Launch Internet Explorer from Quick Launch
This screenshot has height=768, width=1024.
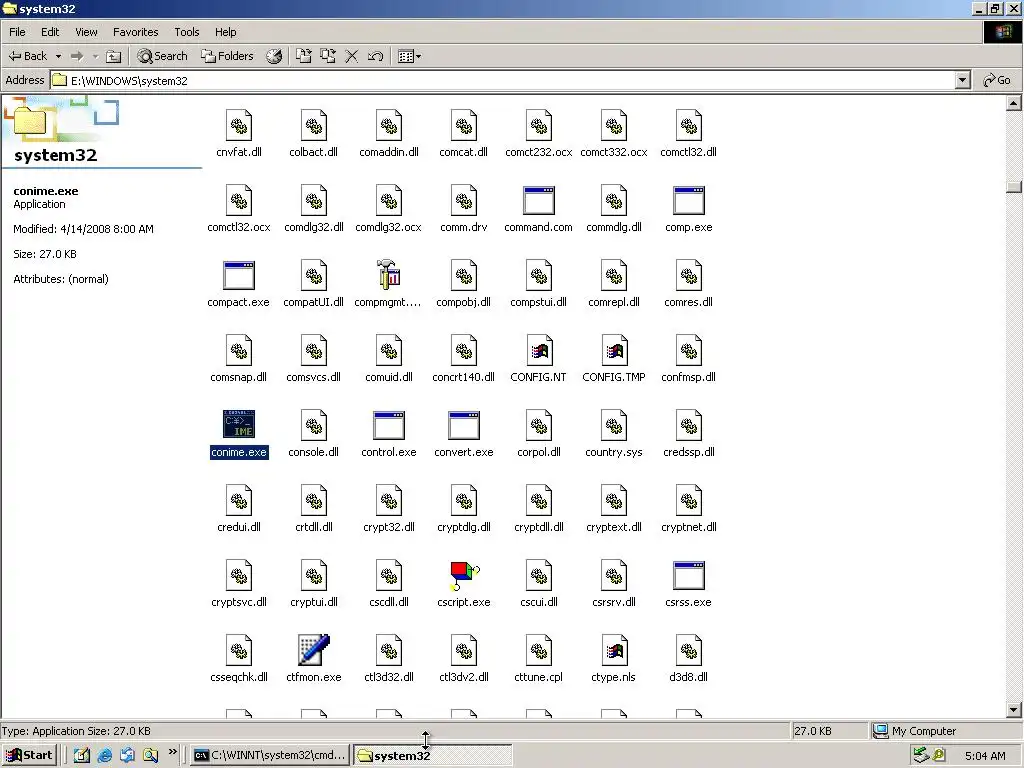[104, 756]
